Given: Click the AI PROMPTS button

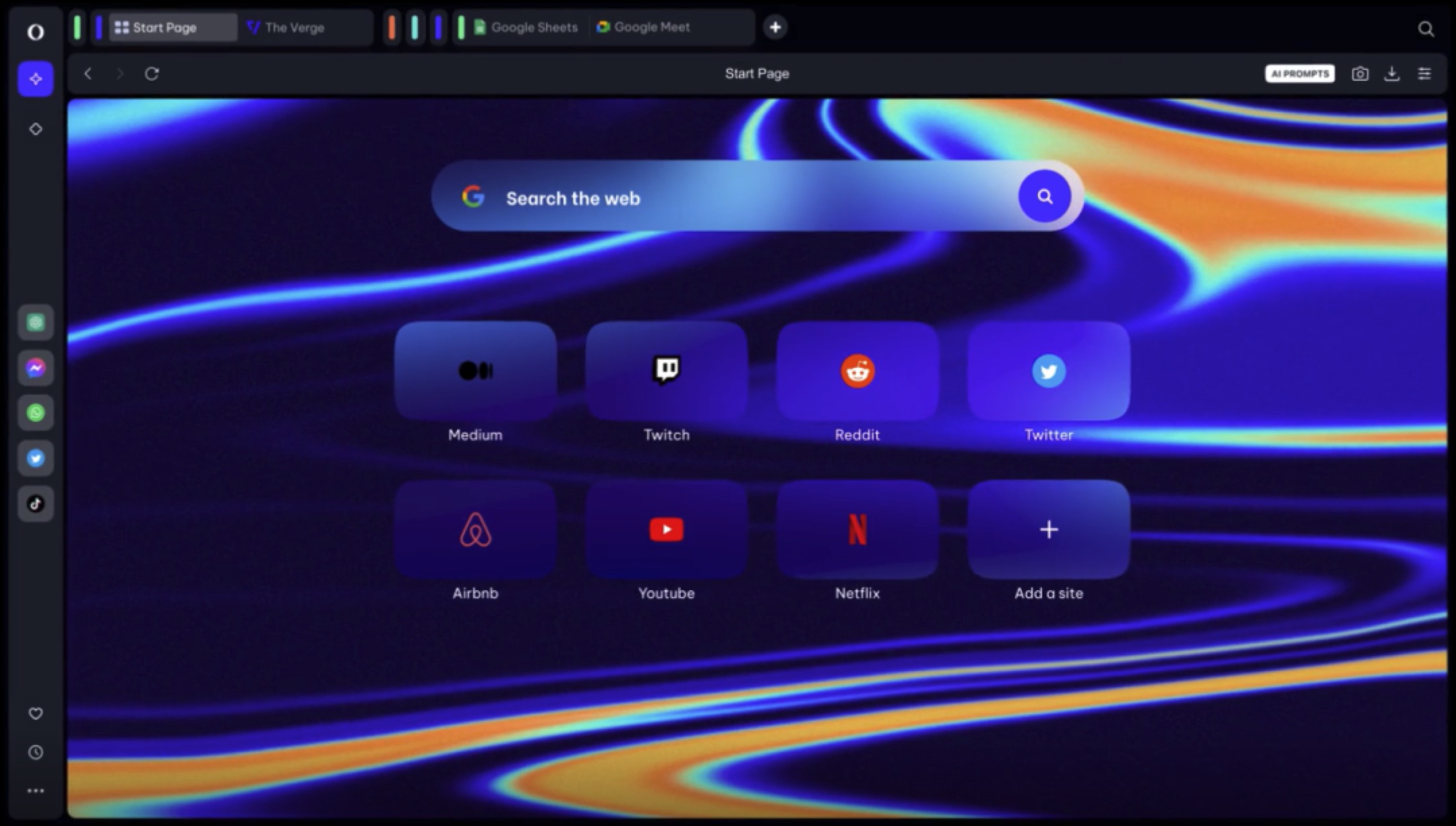Looking at the screenshot, I should click(x=1299, y=74).
